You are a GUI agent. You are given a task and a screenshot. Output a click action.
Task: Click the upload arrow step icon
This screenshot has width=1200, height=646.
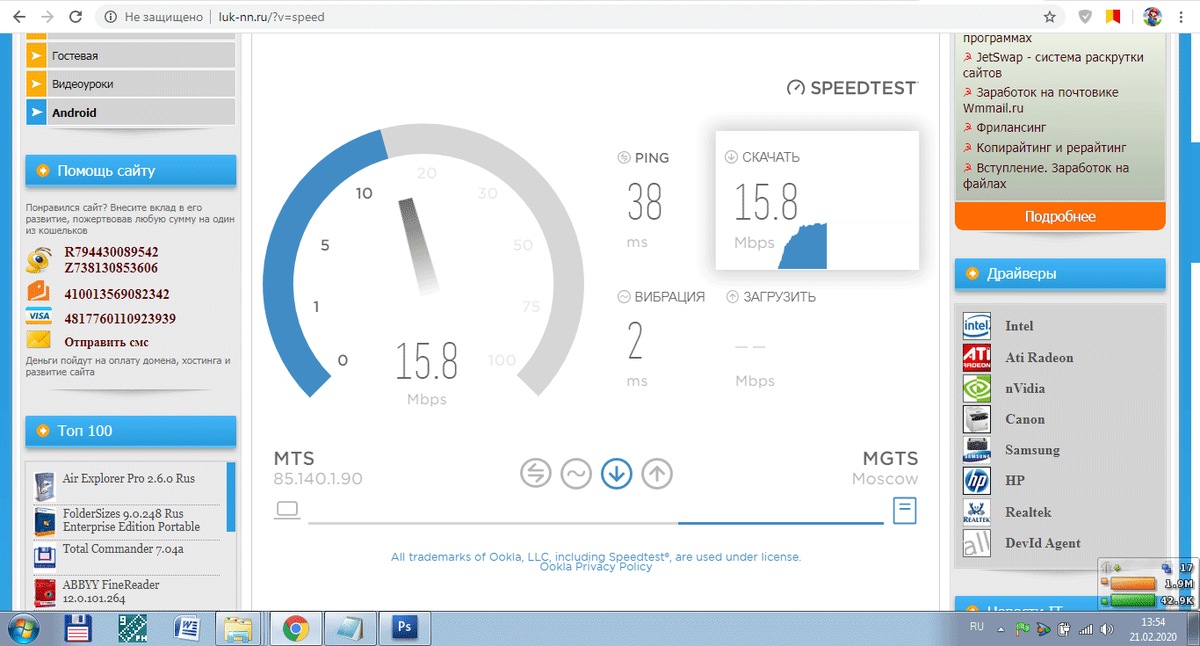[x=656, y=474]
